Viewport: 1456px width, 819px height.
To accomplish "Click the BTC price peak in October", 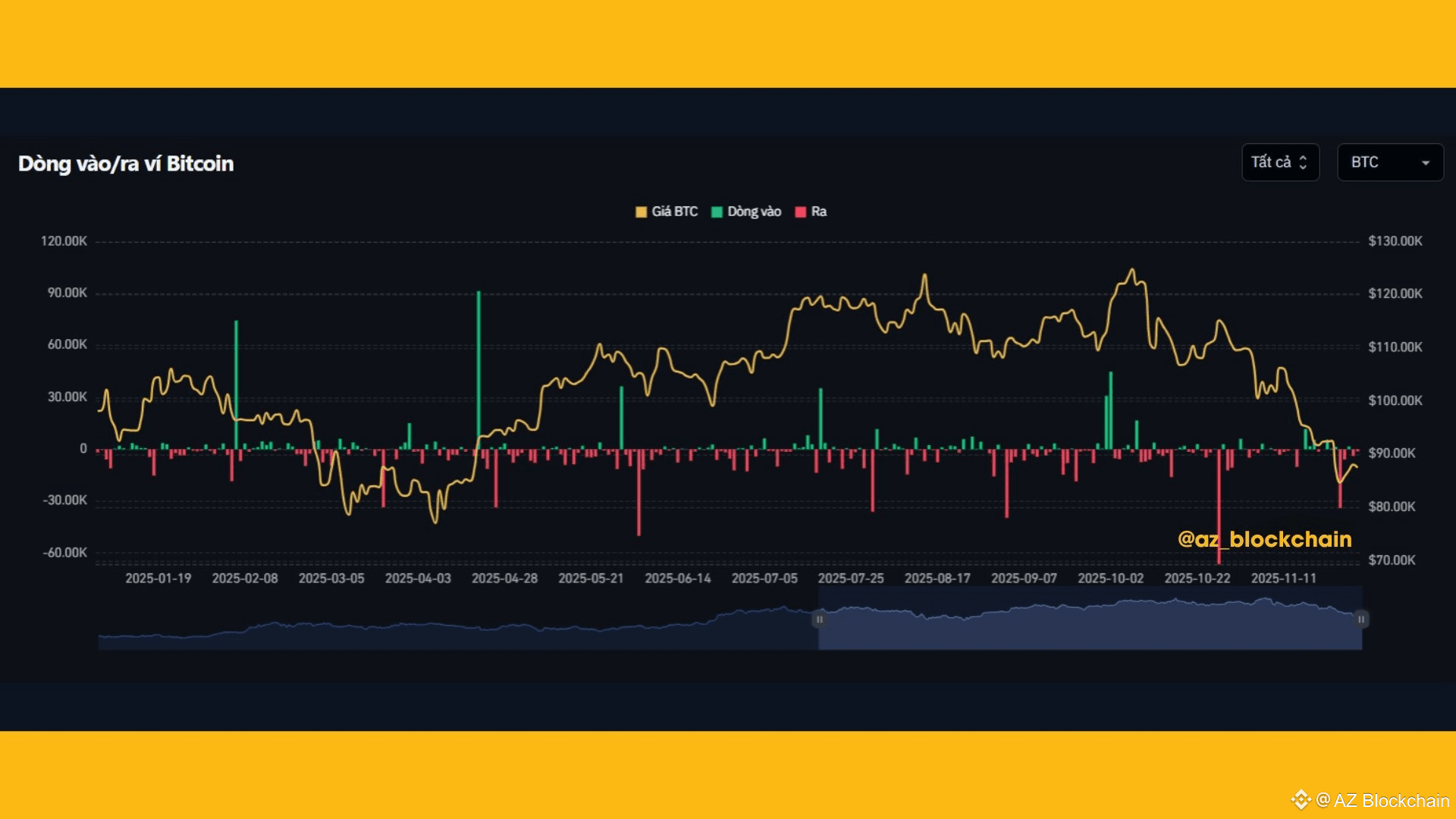I will (1132, 270).
